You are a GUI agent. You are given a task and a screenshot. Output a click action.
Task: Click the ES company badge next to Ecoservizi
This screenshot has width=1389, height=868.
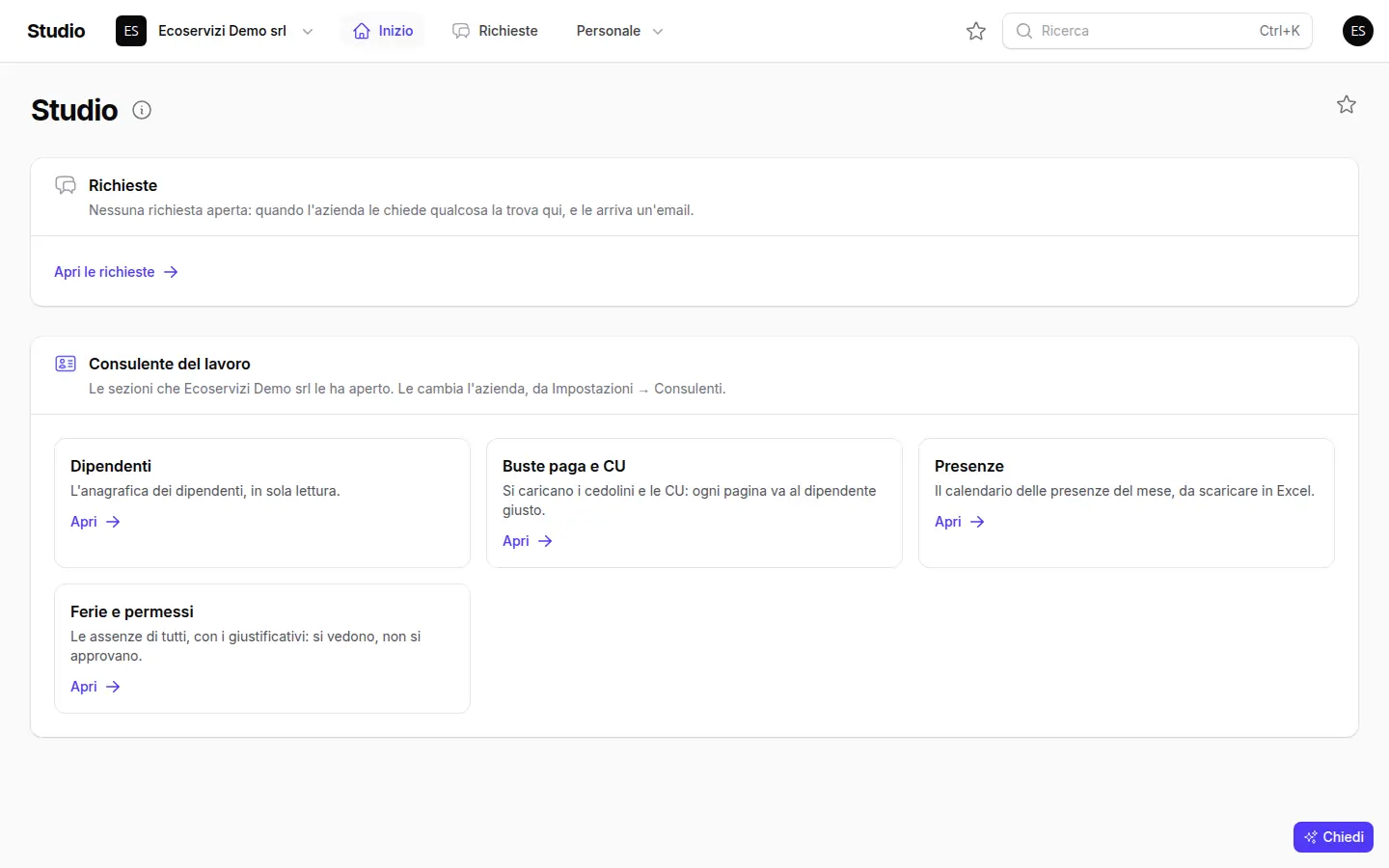131,31
